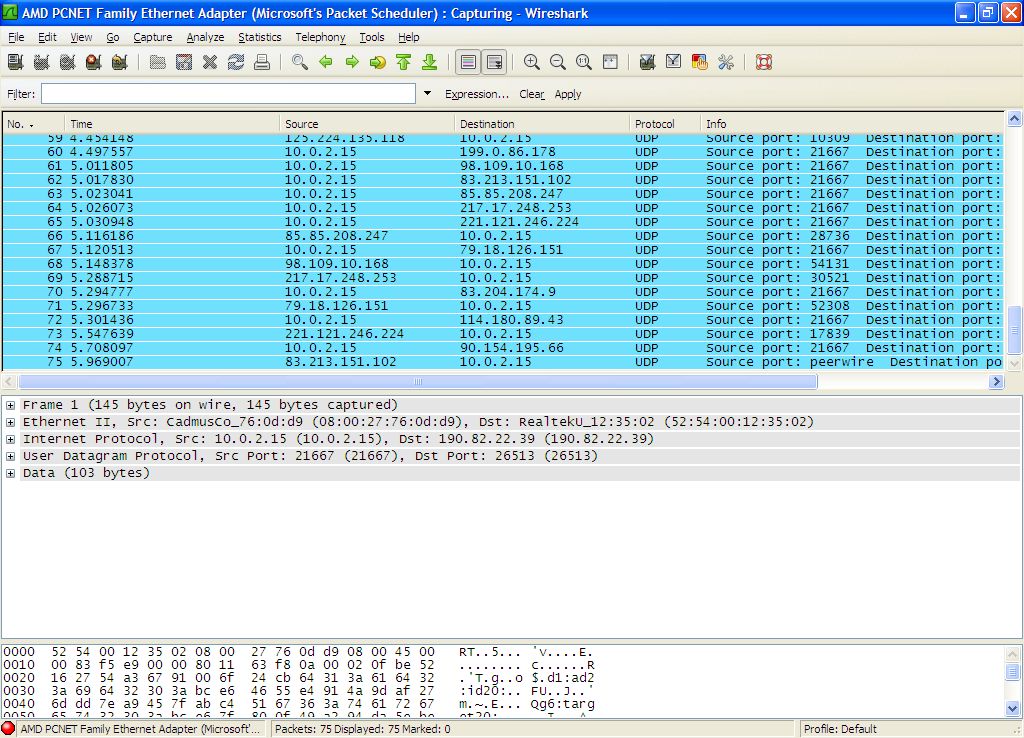Restart the running live capture
The height and width of the screenshot is (738, 1024).
click(120, 62)
